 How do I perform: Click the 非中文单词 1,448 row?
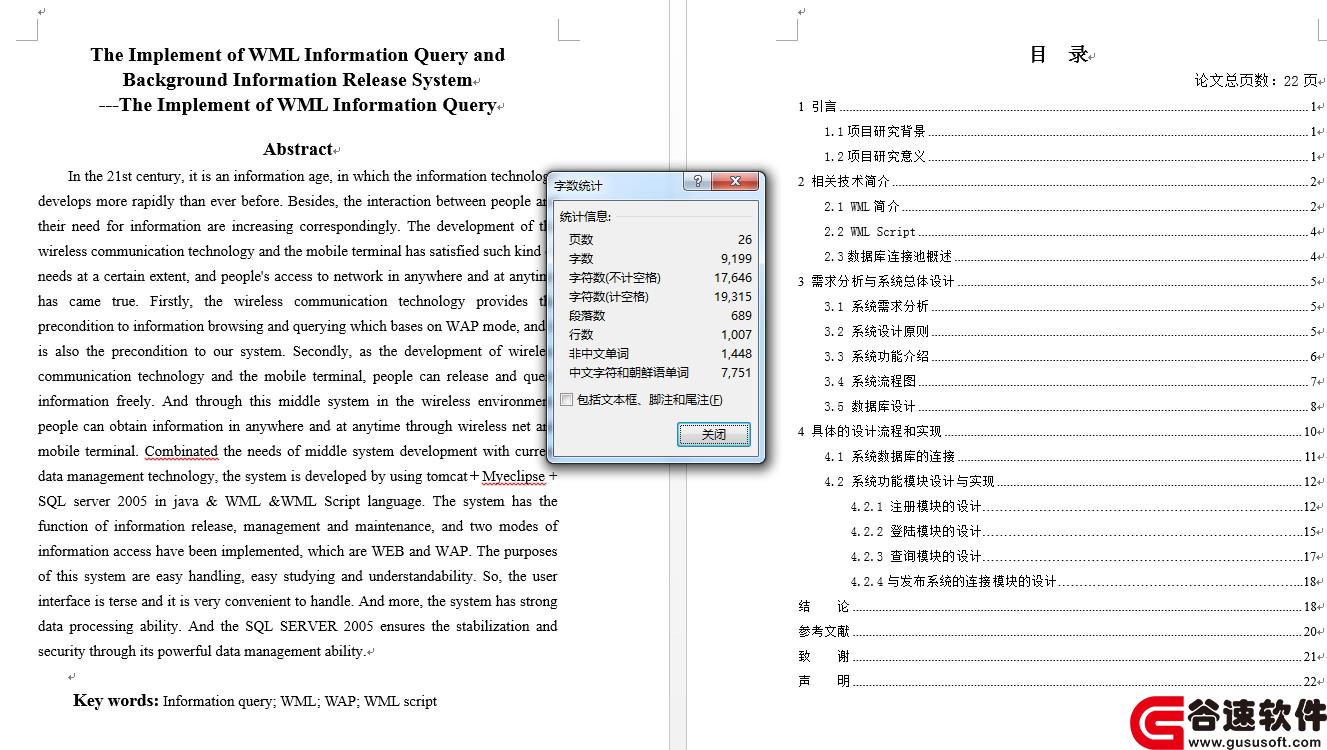(x=660, y=353)
